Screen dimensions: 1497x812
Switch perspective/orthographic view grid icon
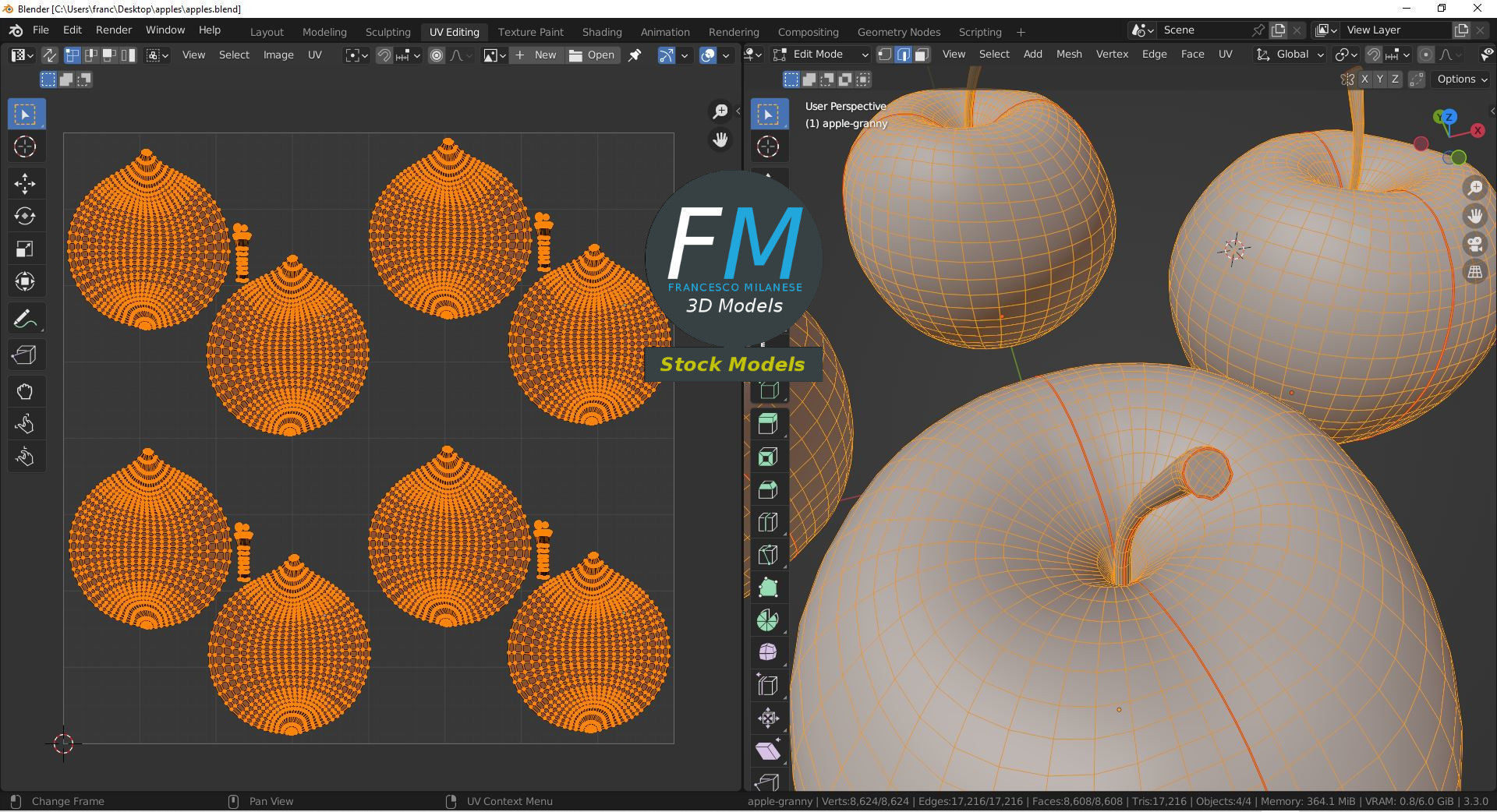click(x=1475, y=272)
